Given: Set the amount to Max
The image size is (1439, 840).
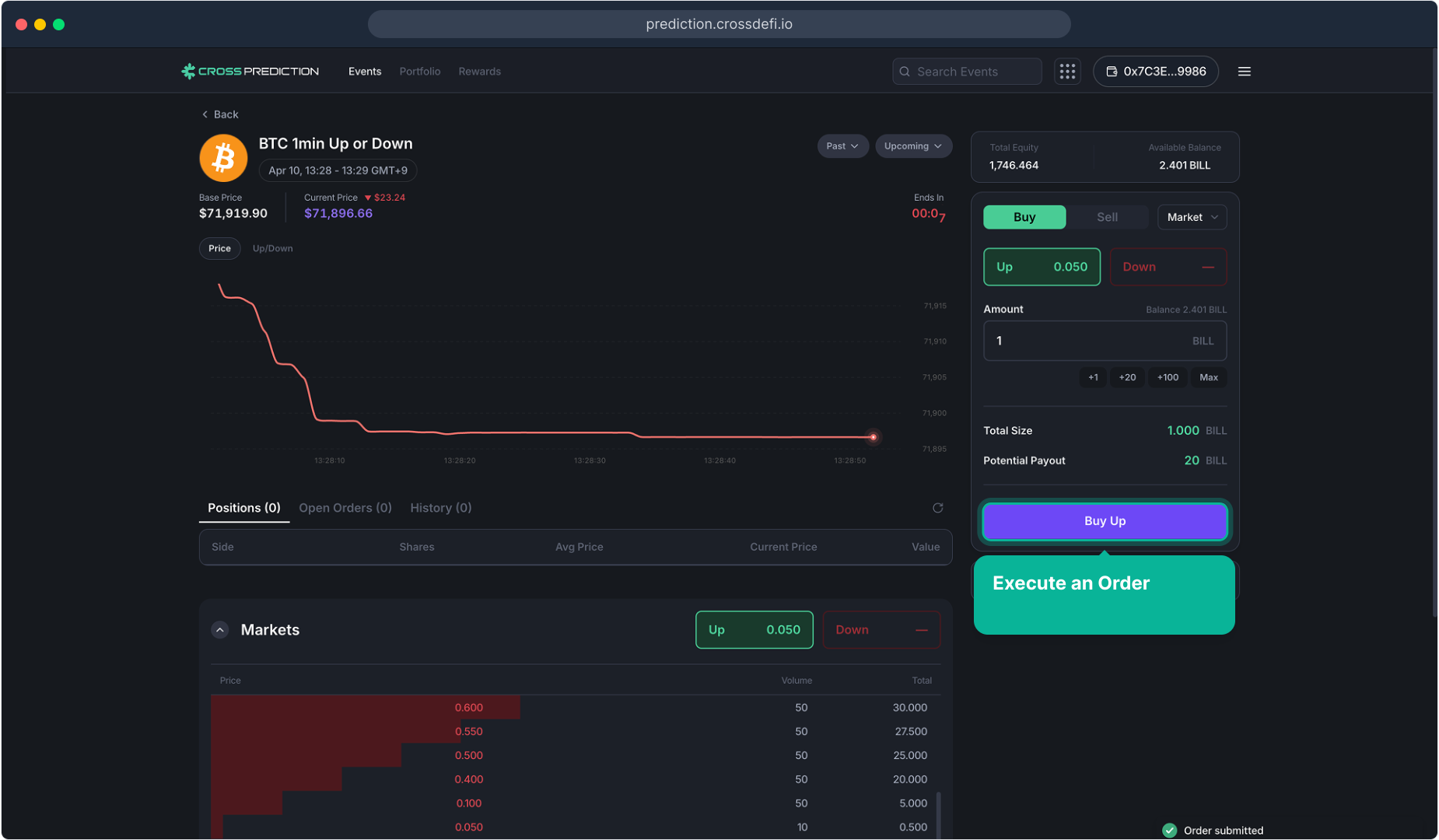Looking at the screenshot, I should [x=1209, y=377].
